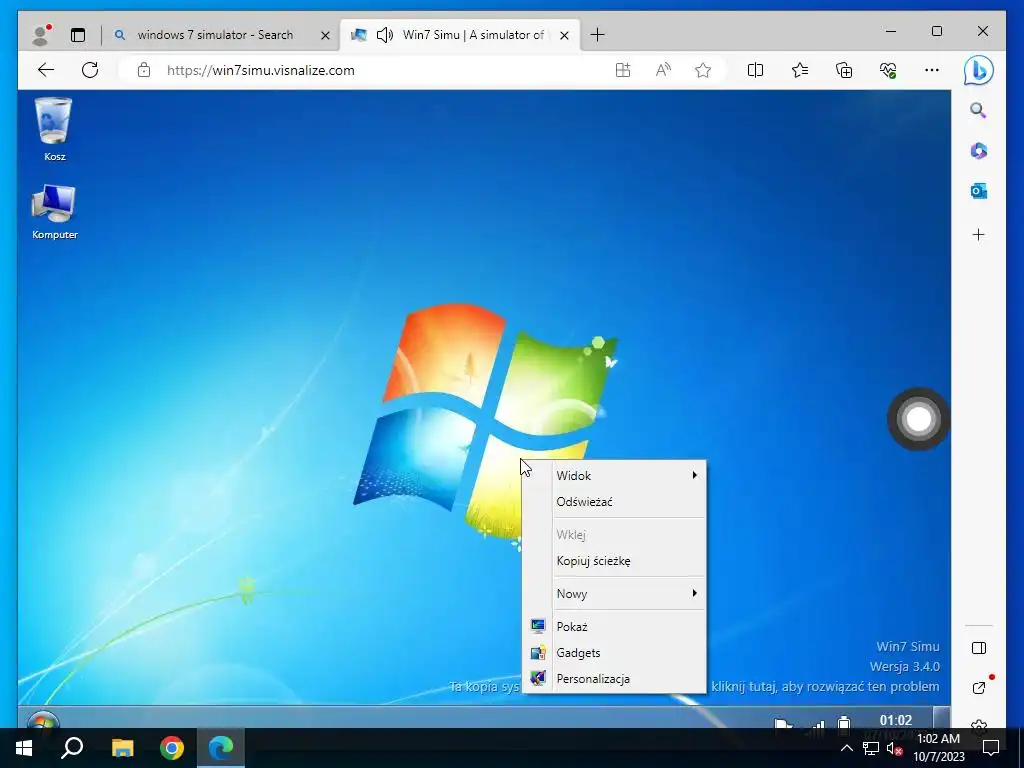This screenshot has width=1024, height=768.
Task: Click the hide sidebar panel icon
Action: click(978, 648)
